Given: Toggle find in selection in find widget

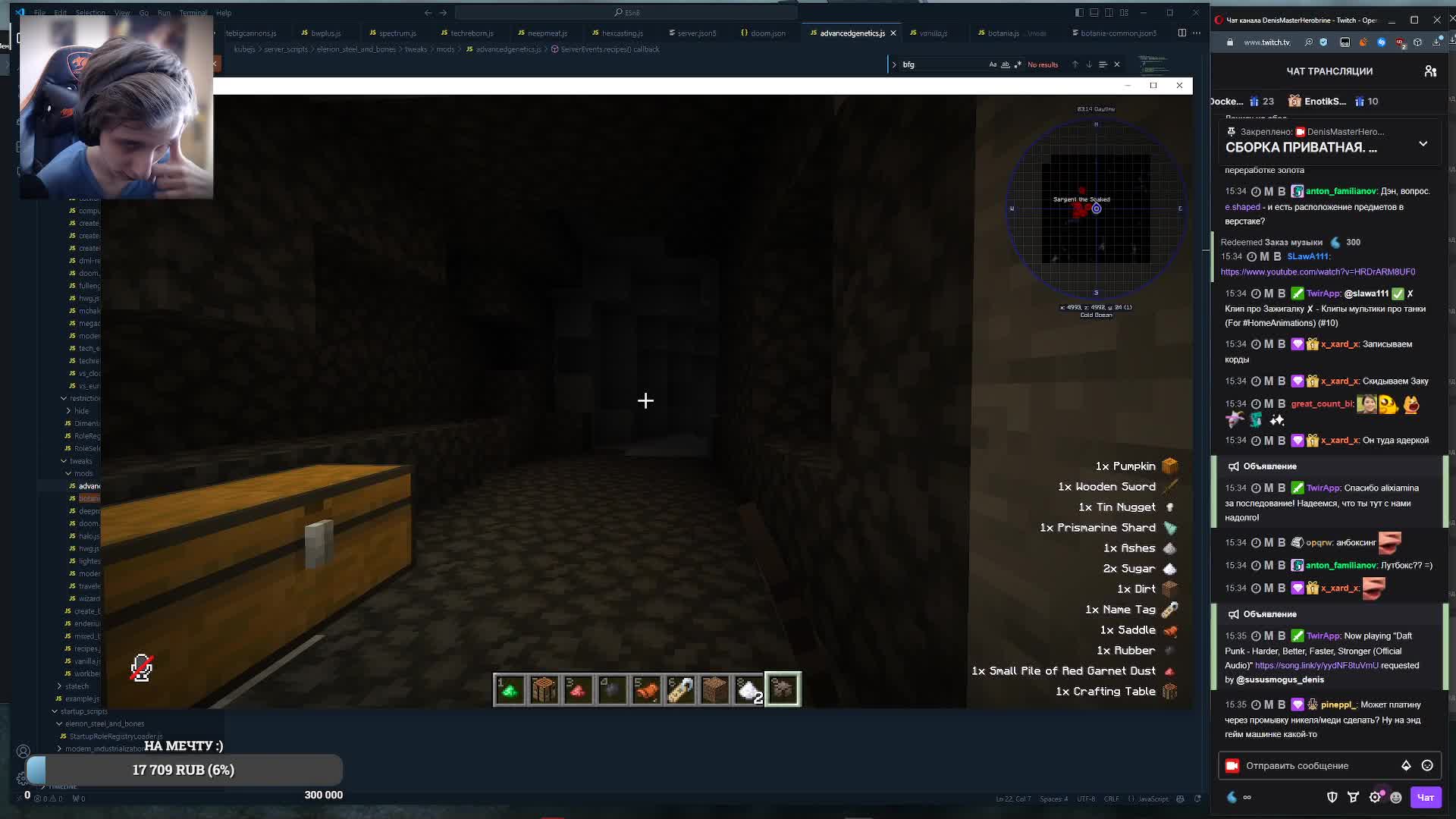Looking at the screenshot, I should (x=1103, y=64).
